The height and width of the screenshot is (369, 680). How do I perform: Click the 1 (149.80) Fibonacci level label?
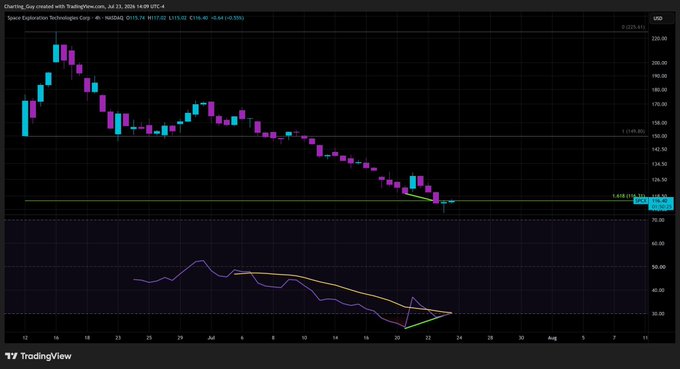[633, 131]
